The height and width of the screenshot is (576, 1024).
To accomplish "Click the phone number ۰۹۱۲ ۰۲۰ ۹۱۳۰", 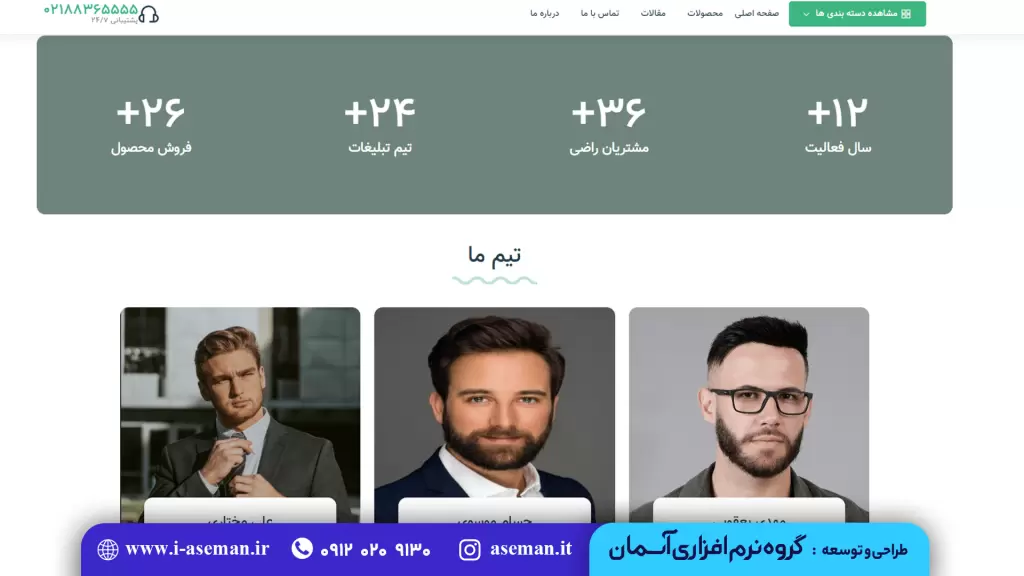I will click(x=375, y=550).
